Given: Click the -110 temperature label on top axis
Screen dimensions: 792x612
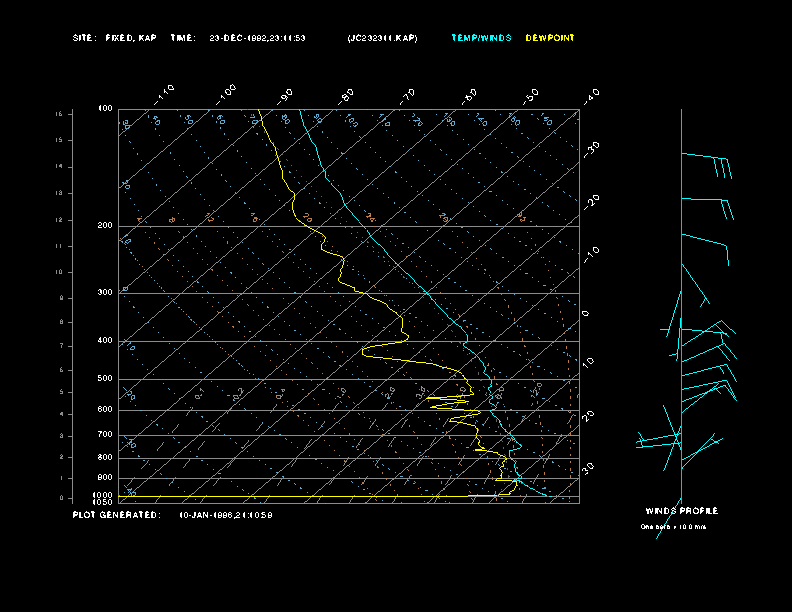Looking at the screenshot, I should coord(166,92).
